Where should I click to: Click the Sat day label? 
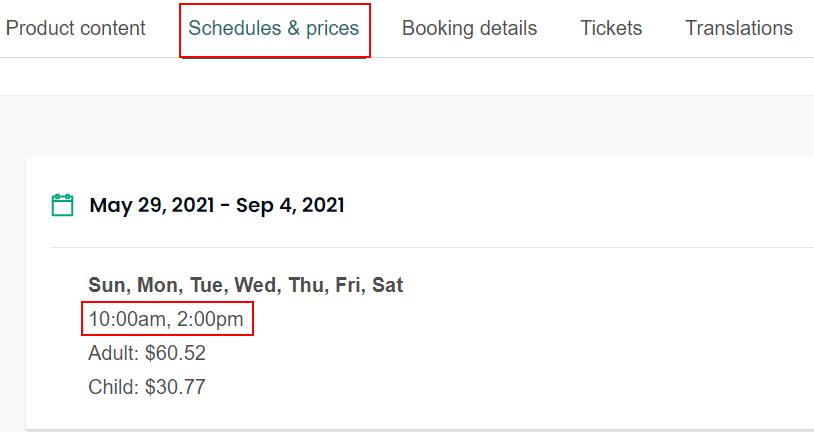click(x=388, y=286)
